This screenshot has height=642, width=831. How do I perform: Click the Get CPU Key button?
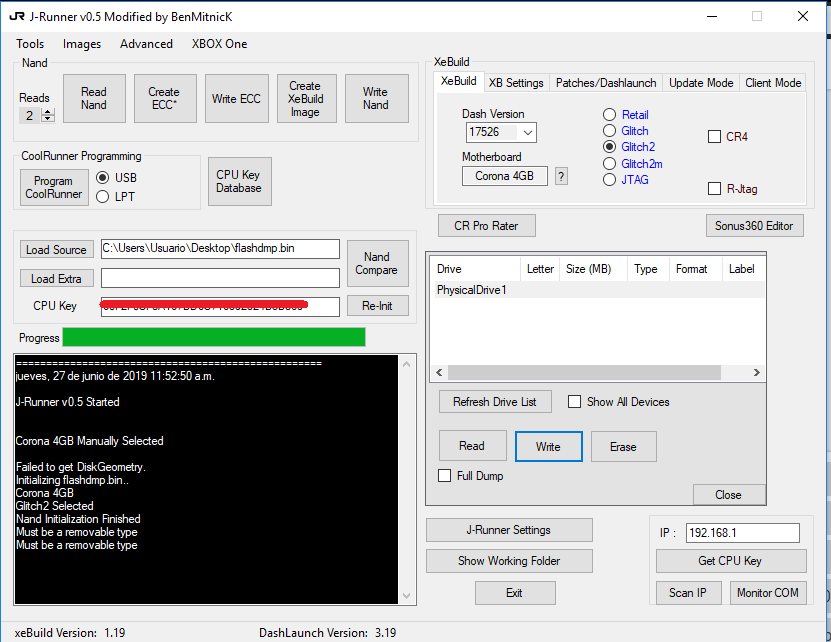pos(730,561)
